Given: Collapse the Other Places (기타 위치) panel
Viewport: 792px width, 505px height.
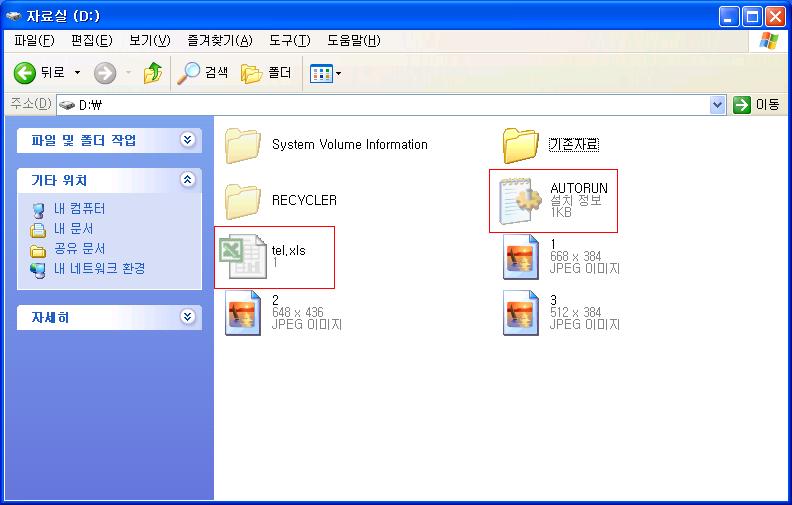Looking at the screenshot, I should [x=187, y=179].
